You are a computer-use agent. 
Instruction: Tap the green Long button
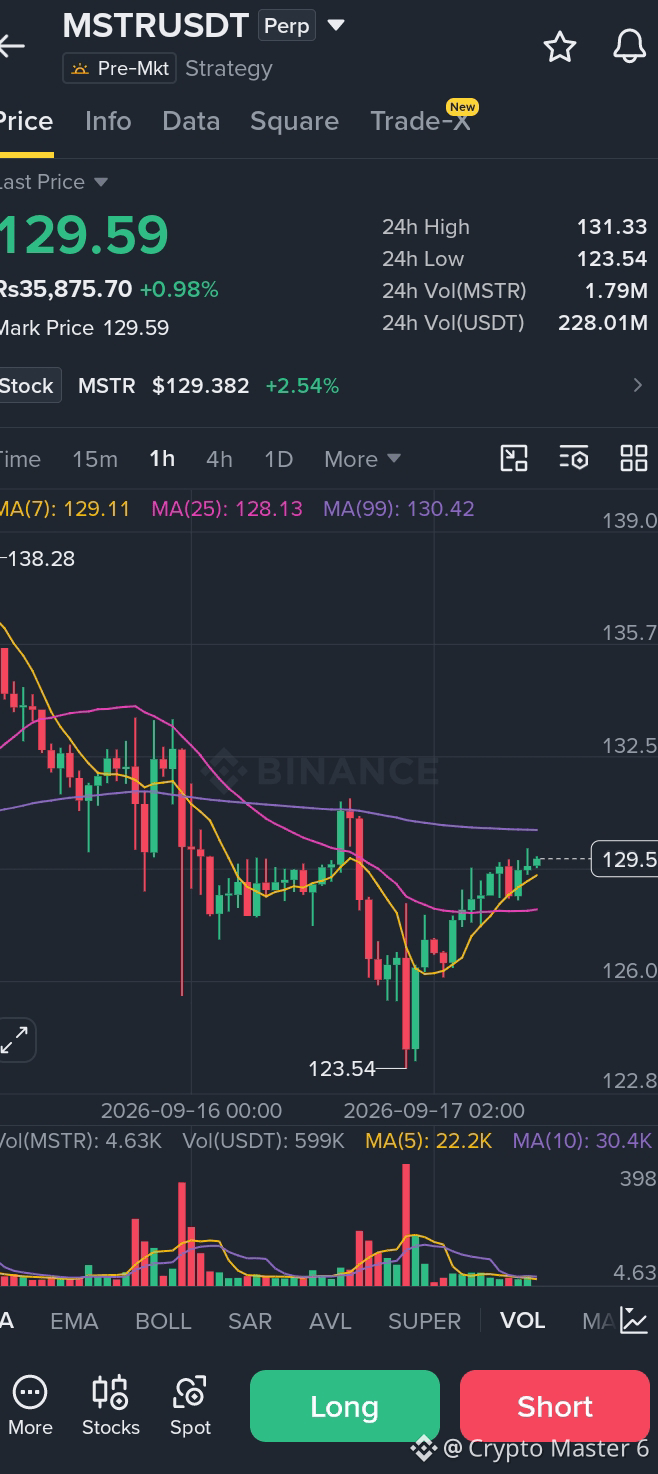coord(345,1406)
